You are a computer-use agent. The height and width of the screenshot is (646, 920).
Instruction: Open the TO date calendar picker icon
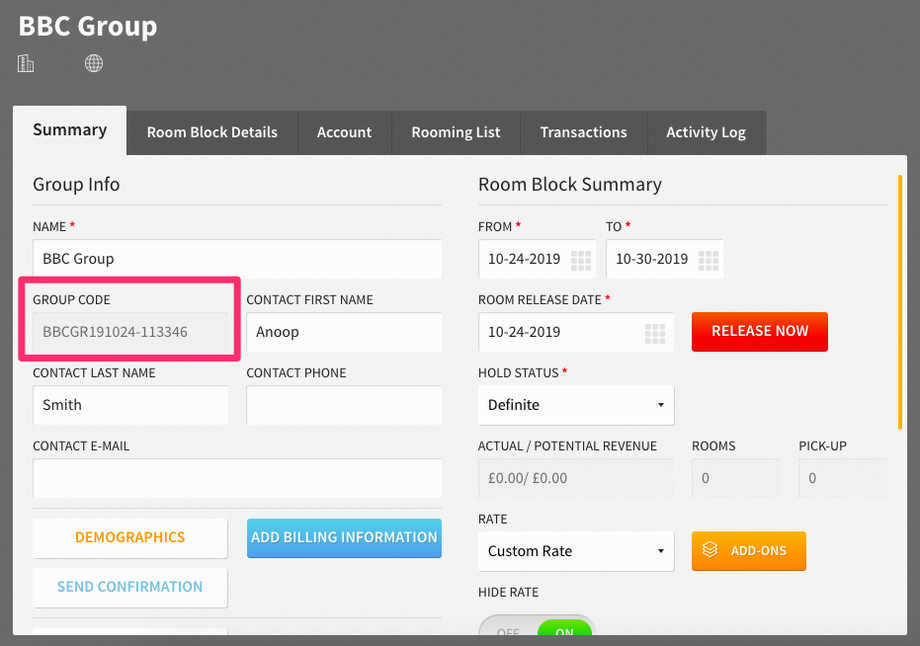[x=708, y=260]
